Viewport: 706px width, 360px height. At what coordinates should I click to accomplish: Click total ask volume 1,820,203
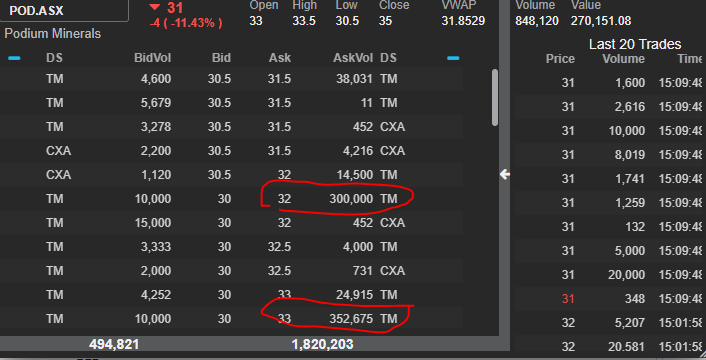pos(322,345)
